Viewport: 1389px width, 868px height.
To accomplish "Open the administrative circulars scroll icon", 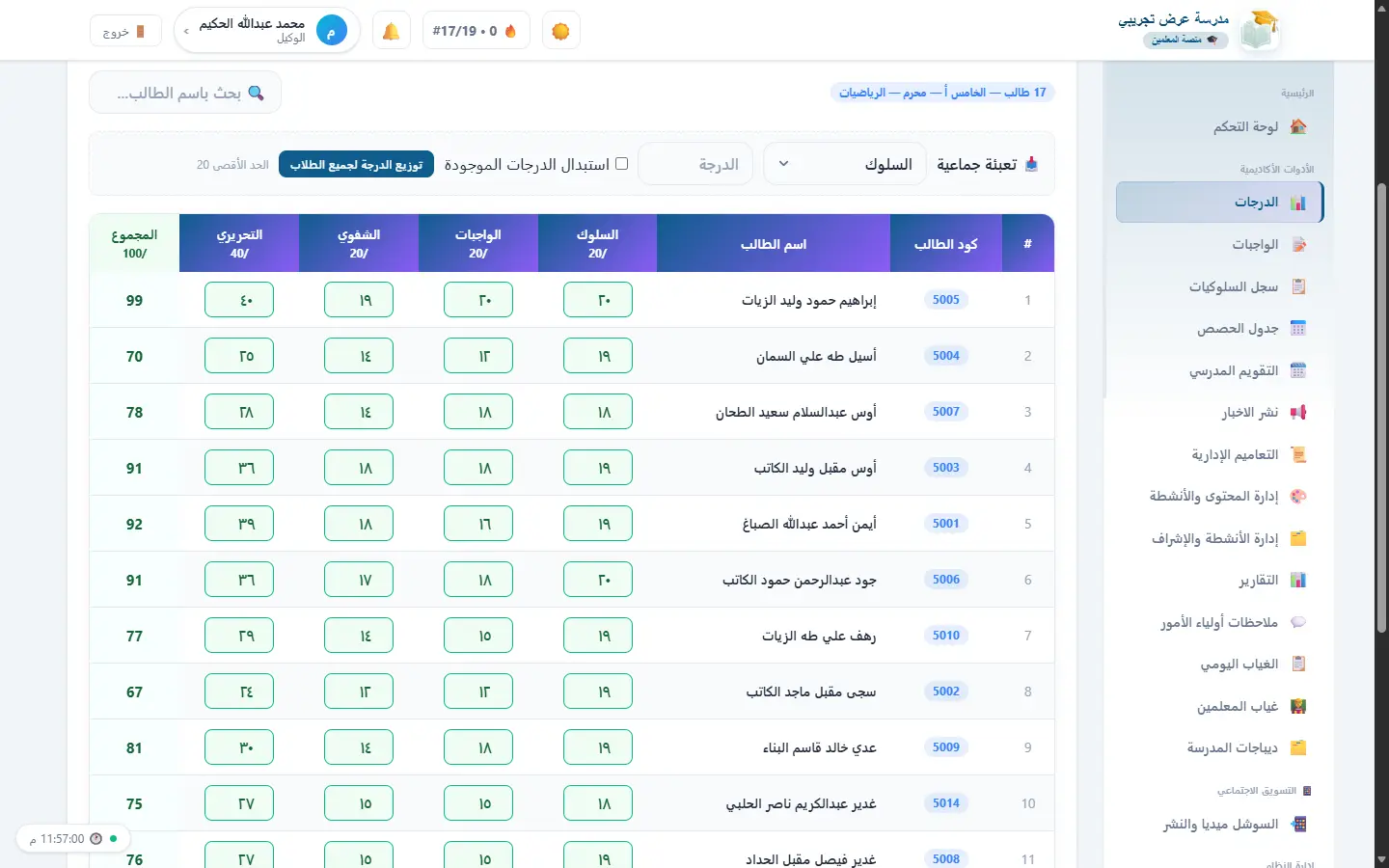I will point(1298,454).
